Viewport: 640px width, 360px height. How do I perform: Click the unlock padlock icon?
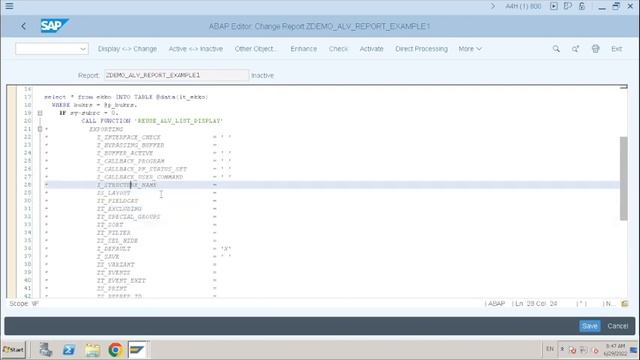click(582, 6)
